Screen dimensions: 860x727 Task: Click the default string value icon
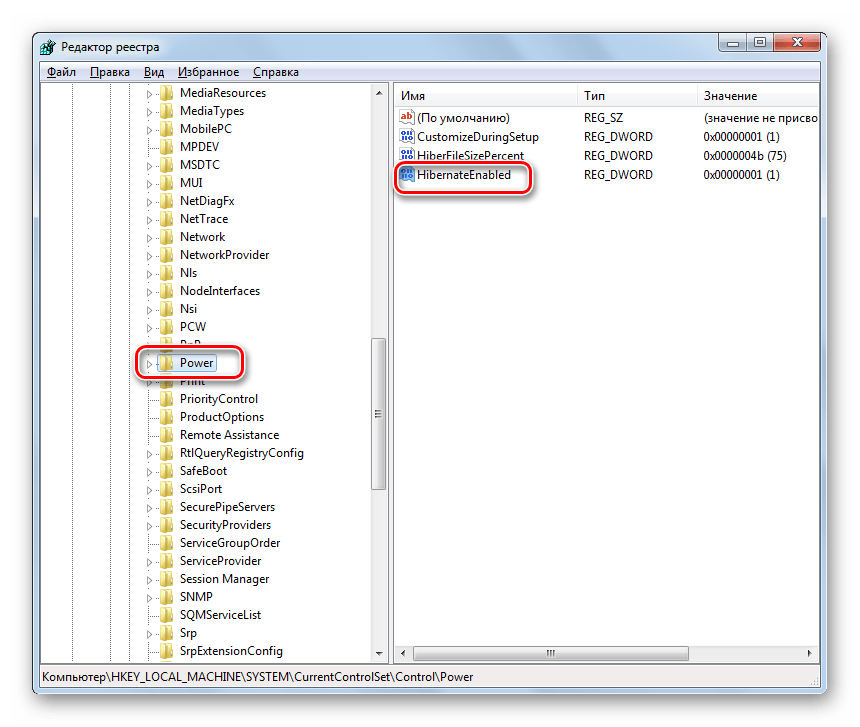(406, 118)
